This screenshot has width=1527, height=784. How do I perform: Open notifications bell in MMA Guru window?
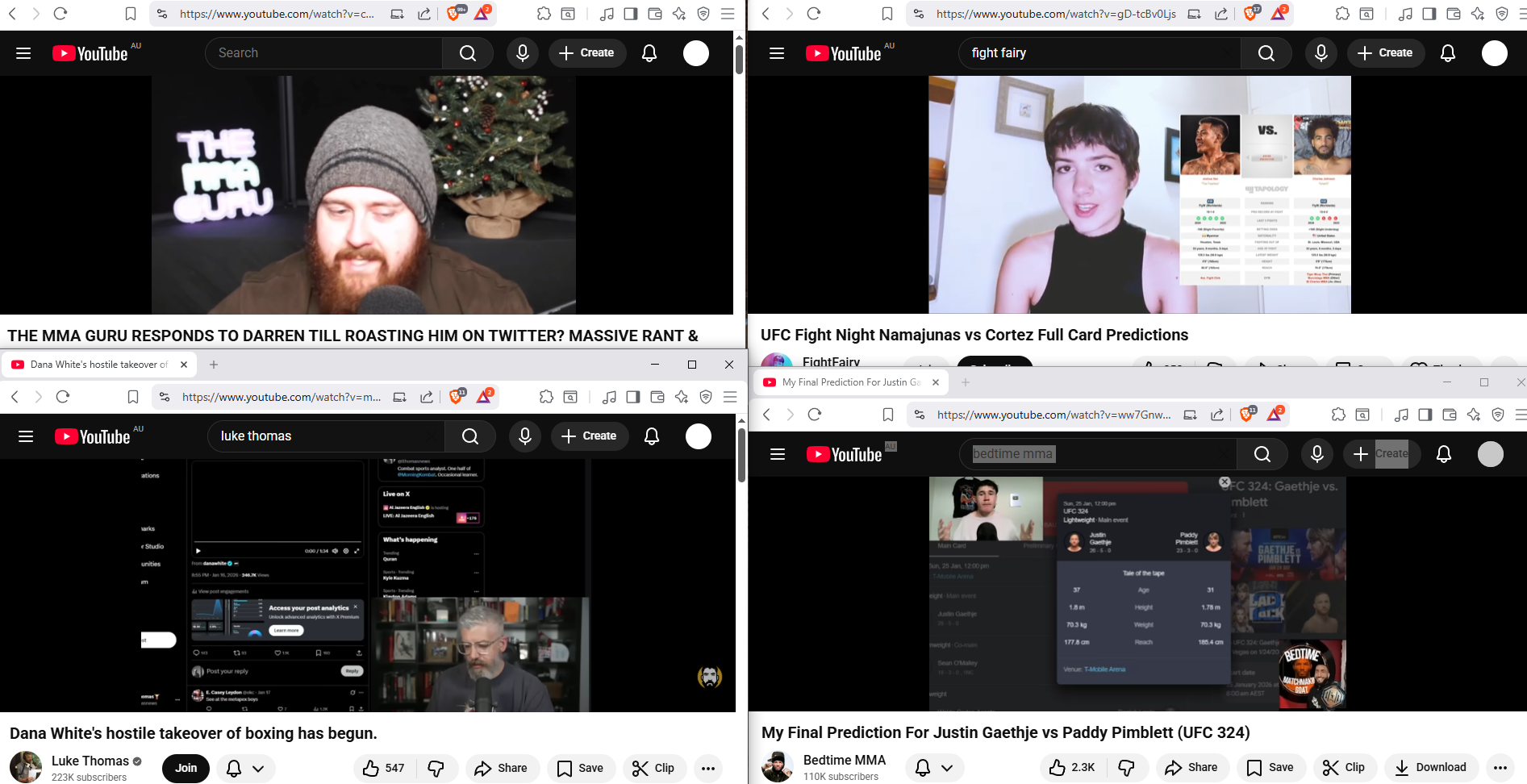649,53
